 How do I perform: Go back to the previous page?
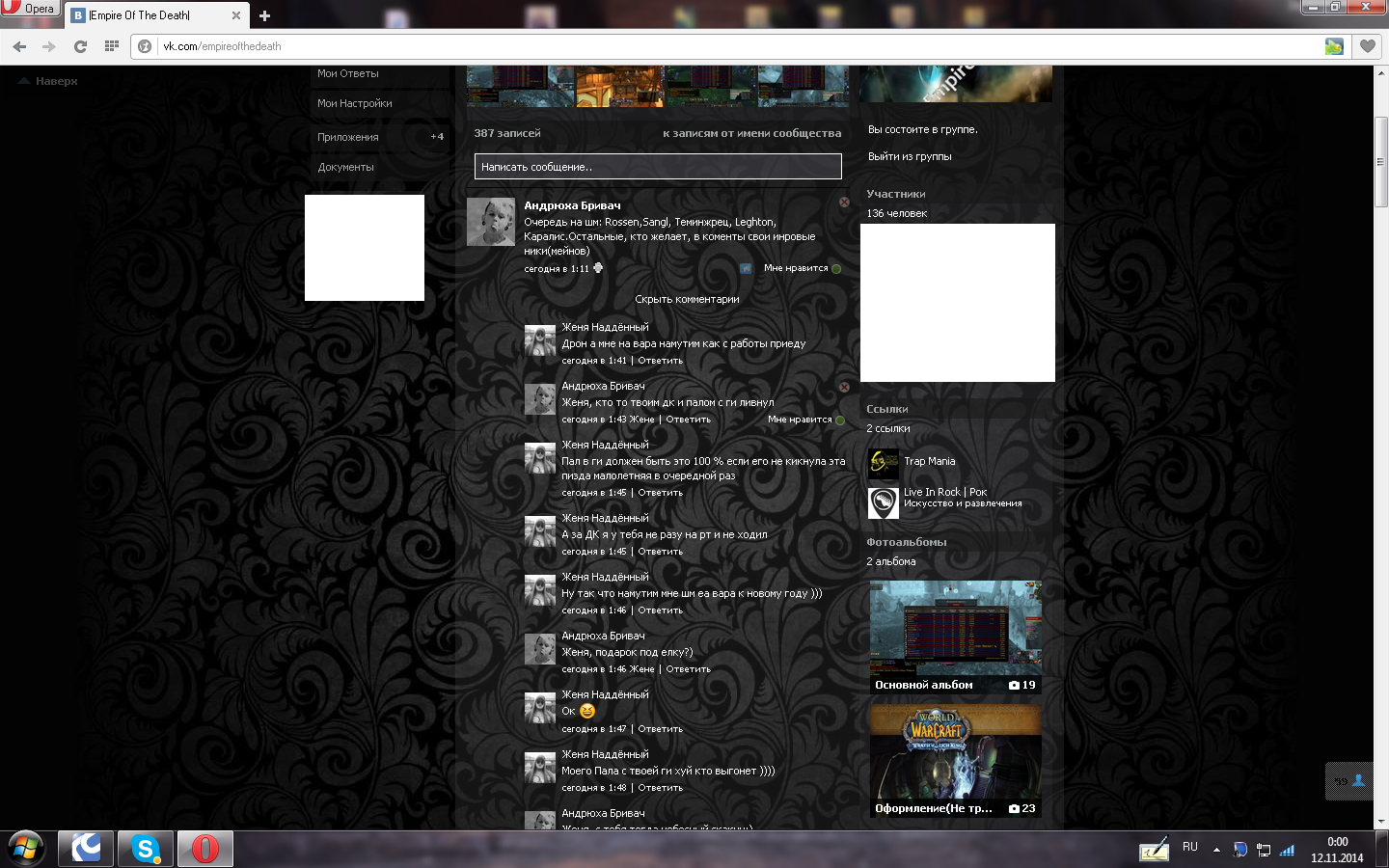click(19, 46)
